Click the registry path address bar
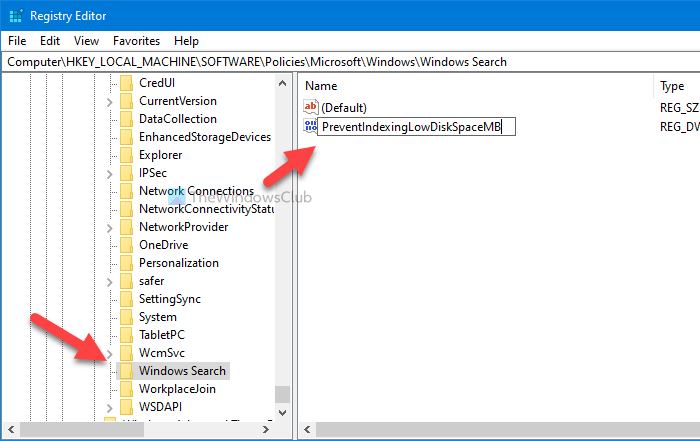 click(x=350, y=62)
